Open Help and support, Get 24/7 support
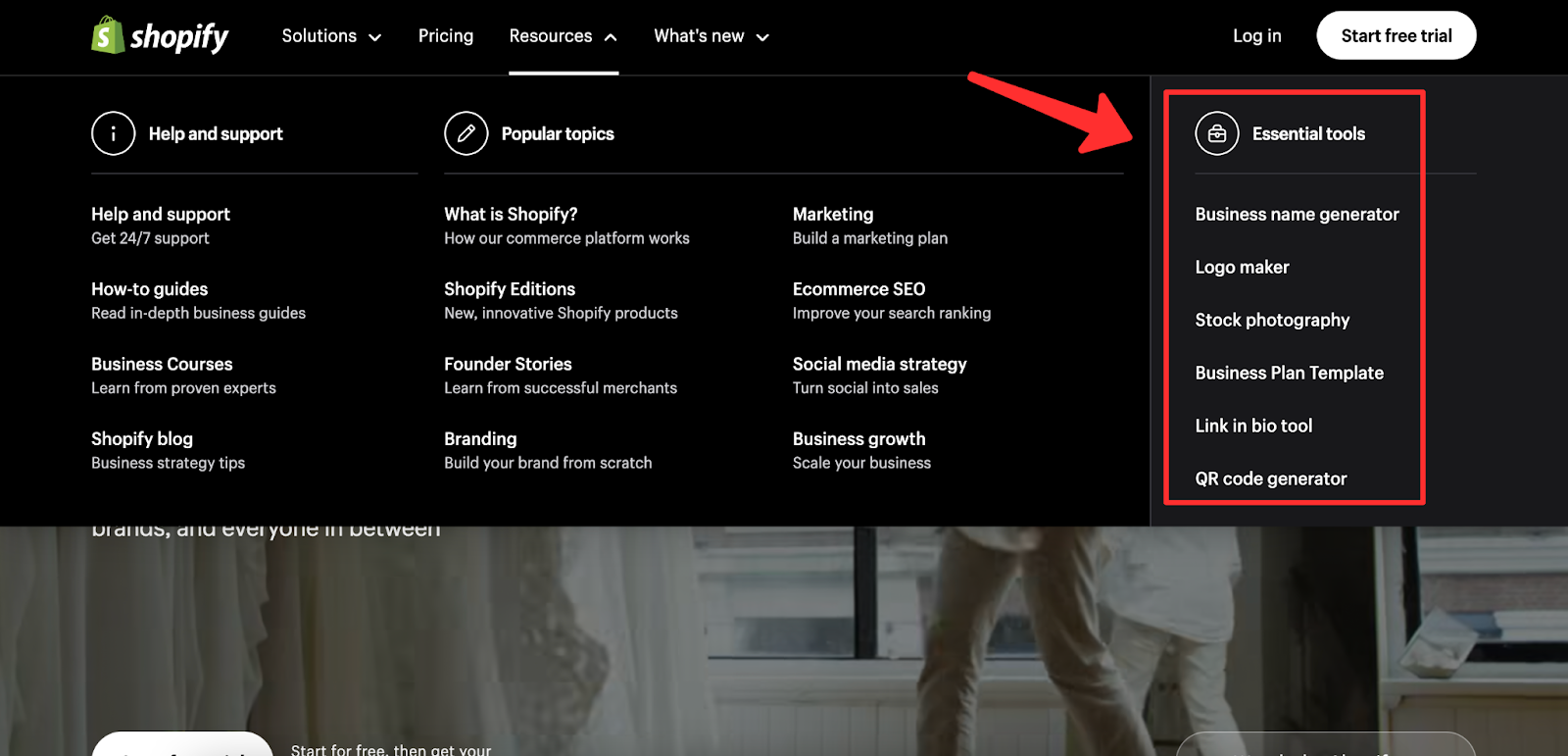The height and width of the screenshot is (756, 1568). (x=161, y=226)
